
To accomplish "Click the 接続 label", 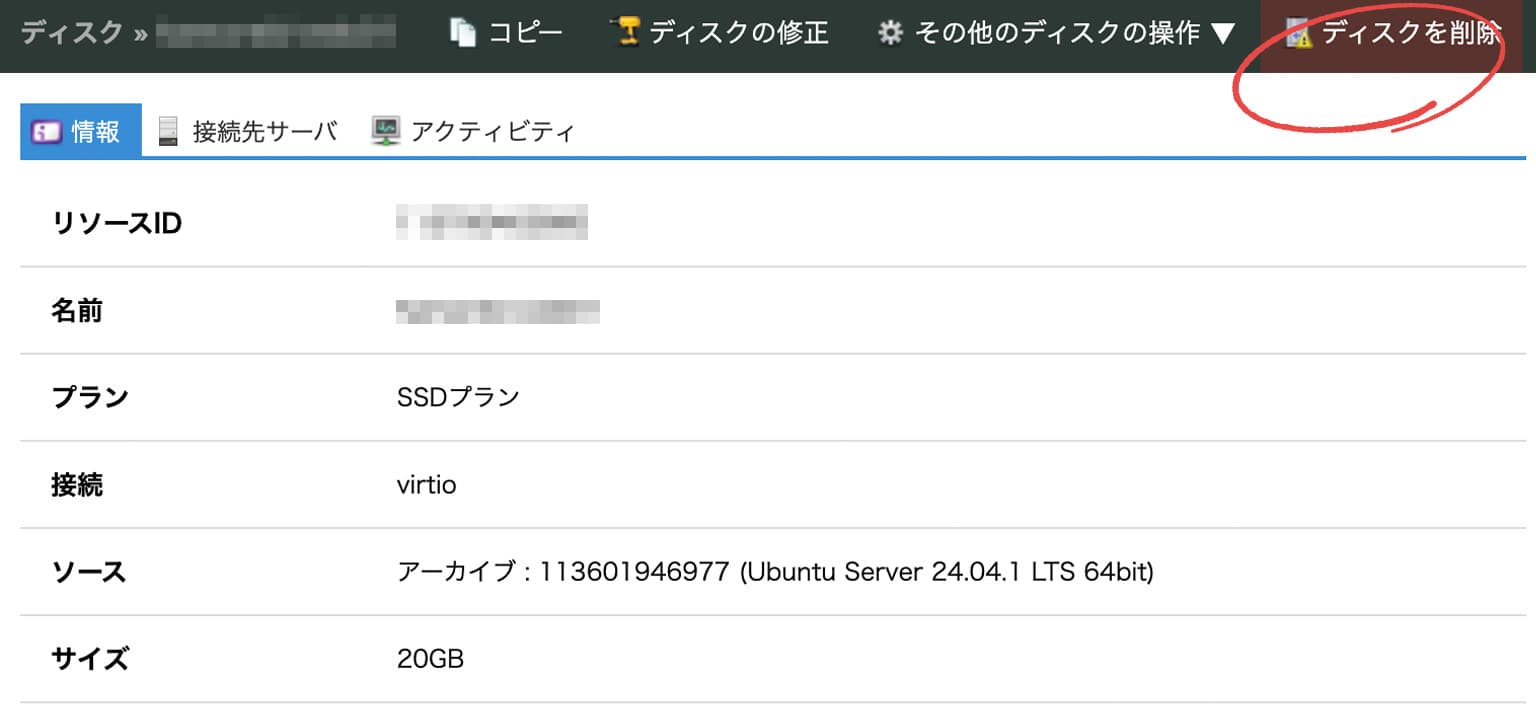I will (x=77, y=485).
